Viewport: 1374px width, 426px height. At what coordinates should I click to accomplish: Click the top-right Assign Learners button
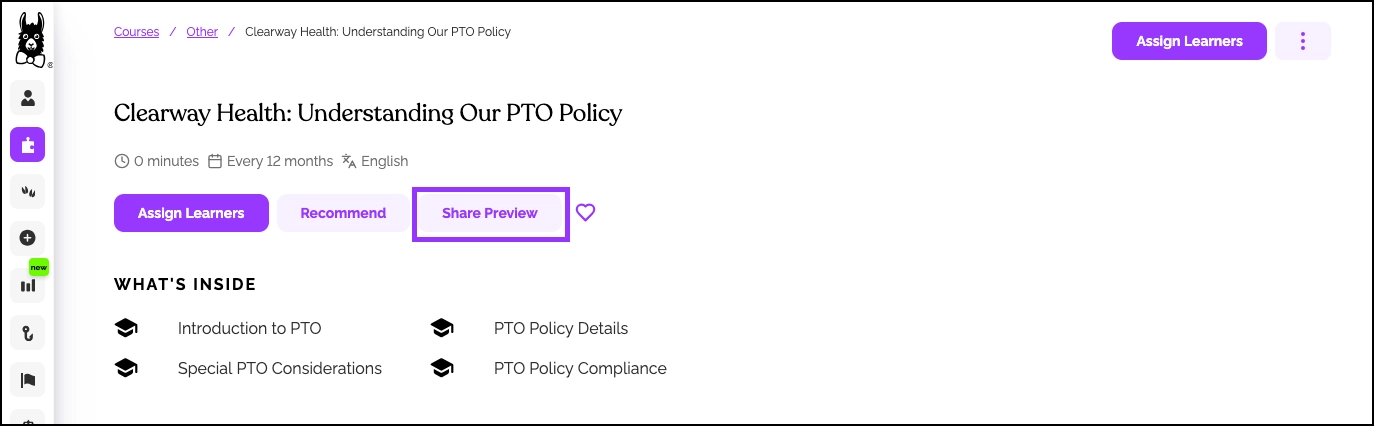tap(1189, 41)
